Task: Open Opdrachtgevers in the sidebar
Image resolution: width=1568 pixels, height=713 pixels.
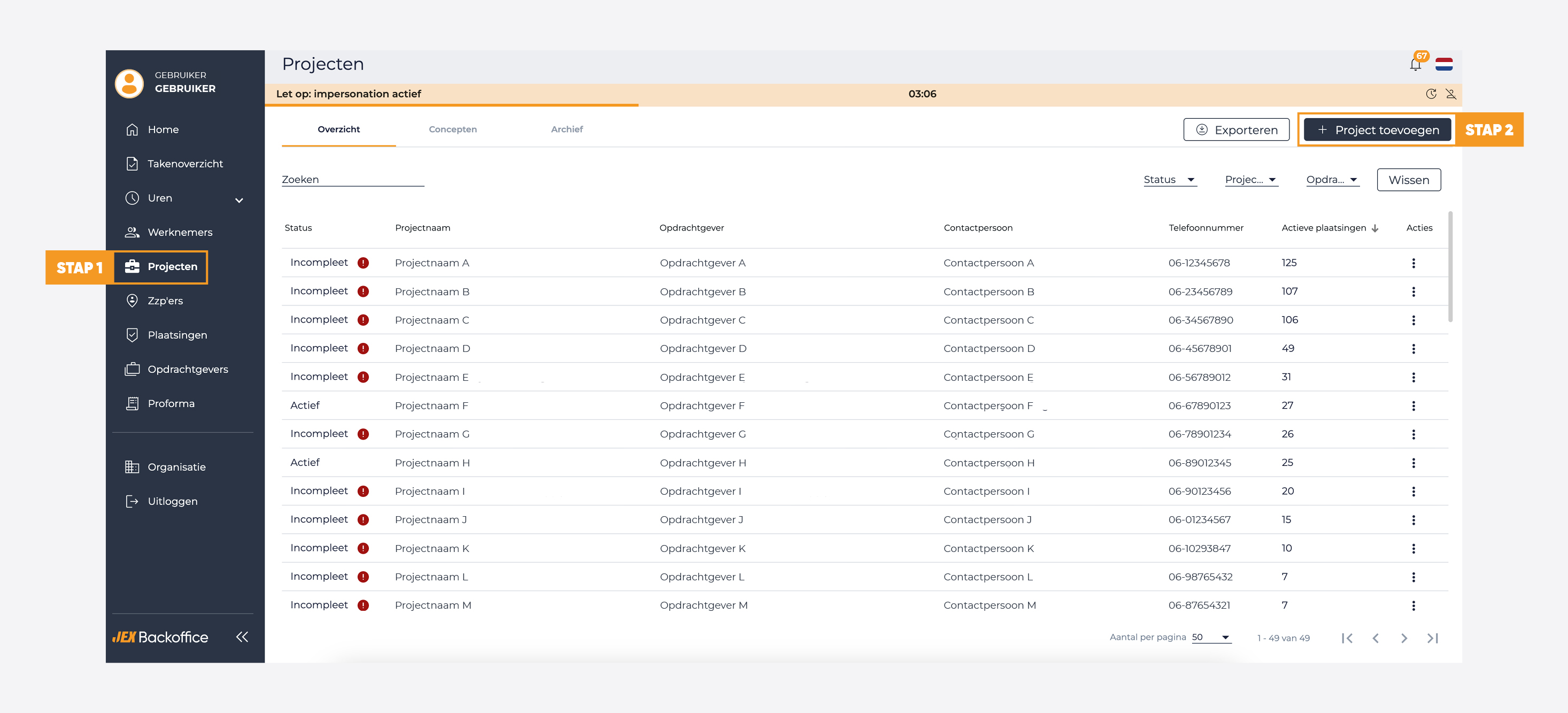Action: (x=176, y=369)
